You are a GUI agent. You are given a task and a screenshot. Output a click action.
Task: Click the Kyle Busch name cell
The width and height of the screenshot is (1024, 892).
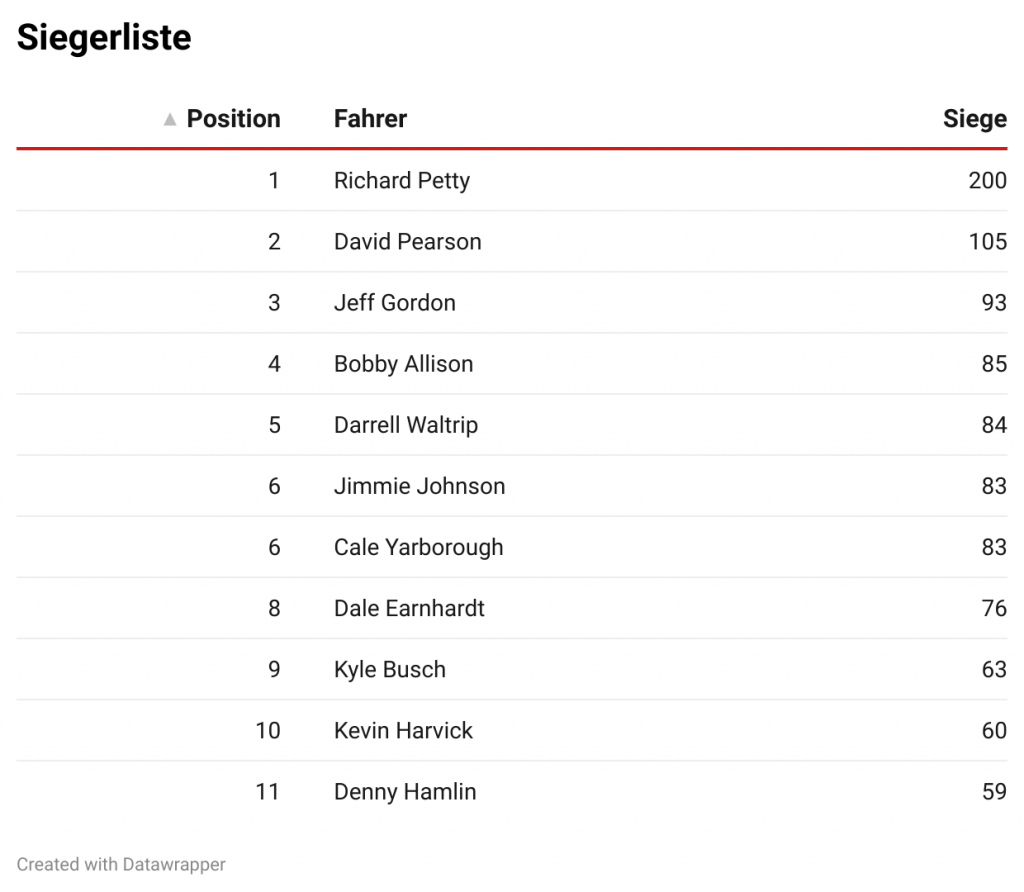point(389,669)
